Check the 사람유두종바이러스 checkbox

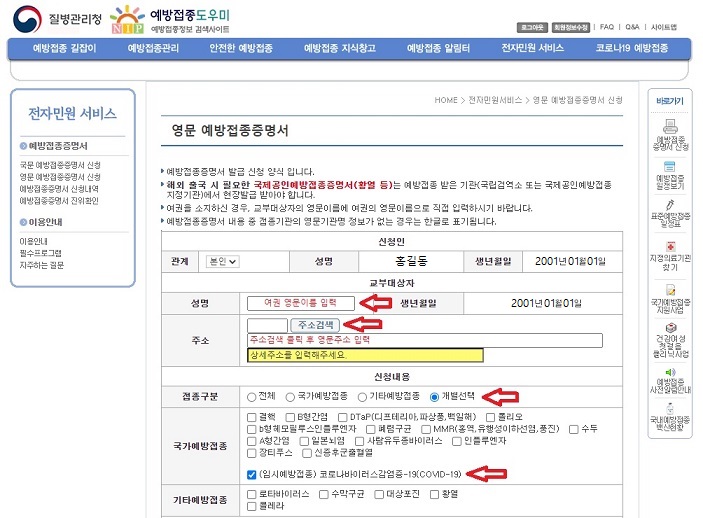[x=360, y=441]
